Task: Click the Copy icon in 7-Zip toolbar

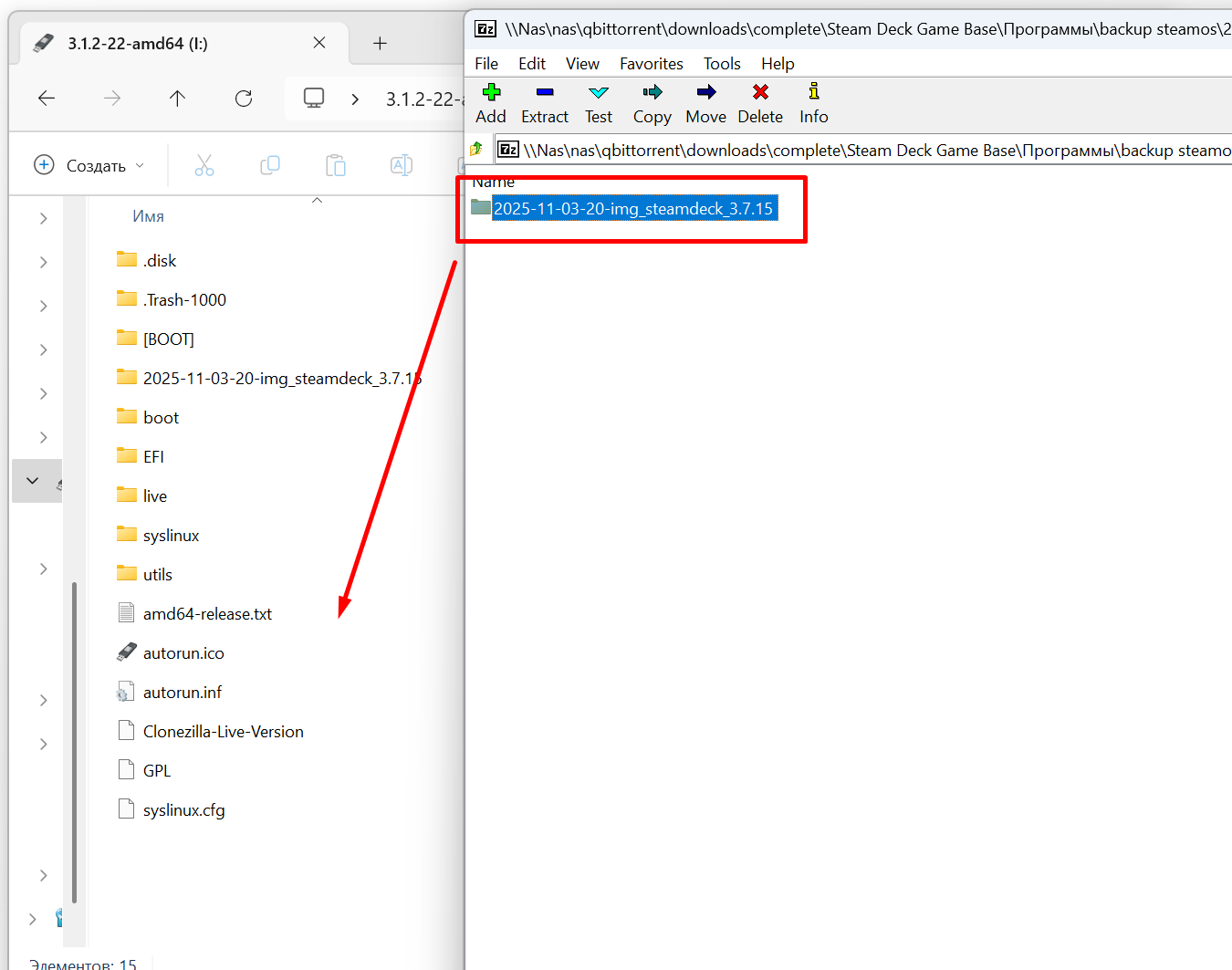Action: 652,92
